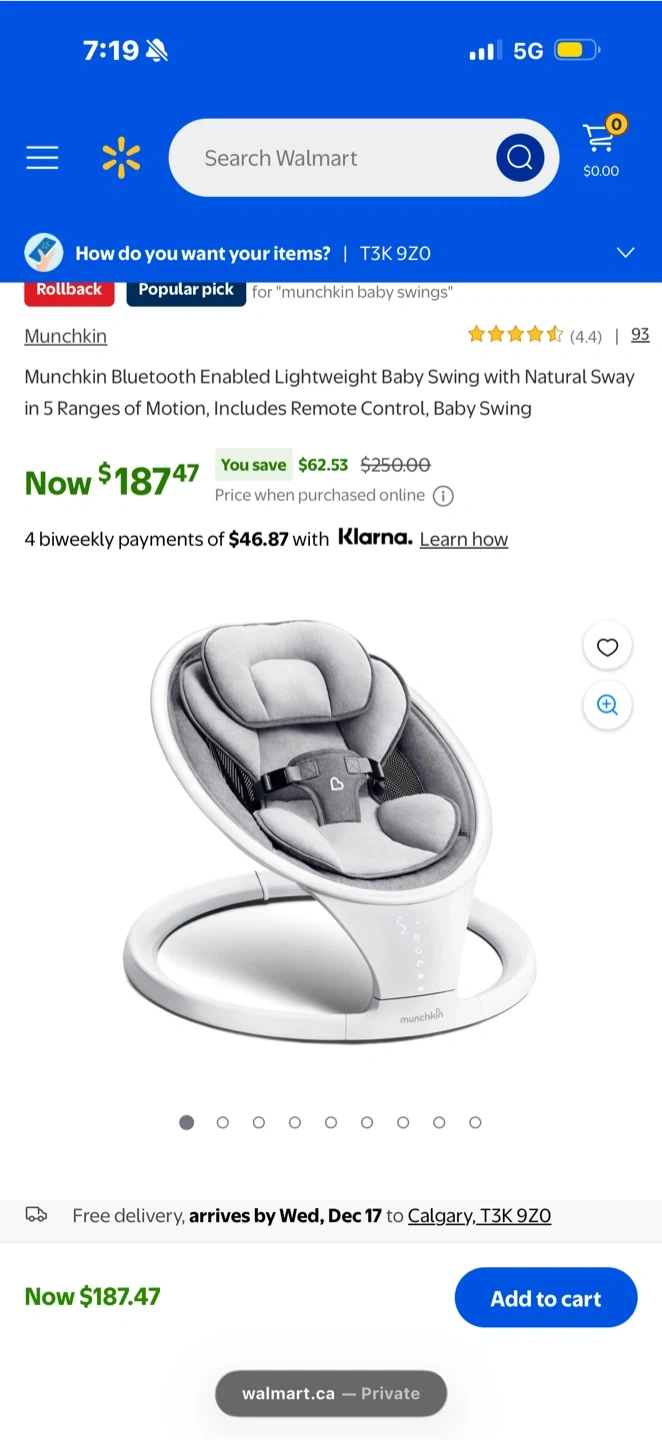The image size is (662, 1440).
Task: Tap the blue search magnifier button
Action: 520,158
